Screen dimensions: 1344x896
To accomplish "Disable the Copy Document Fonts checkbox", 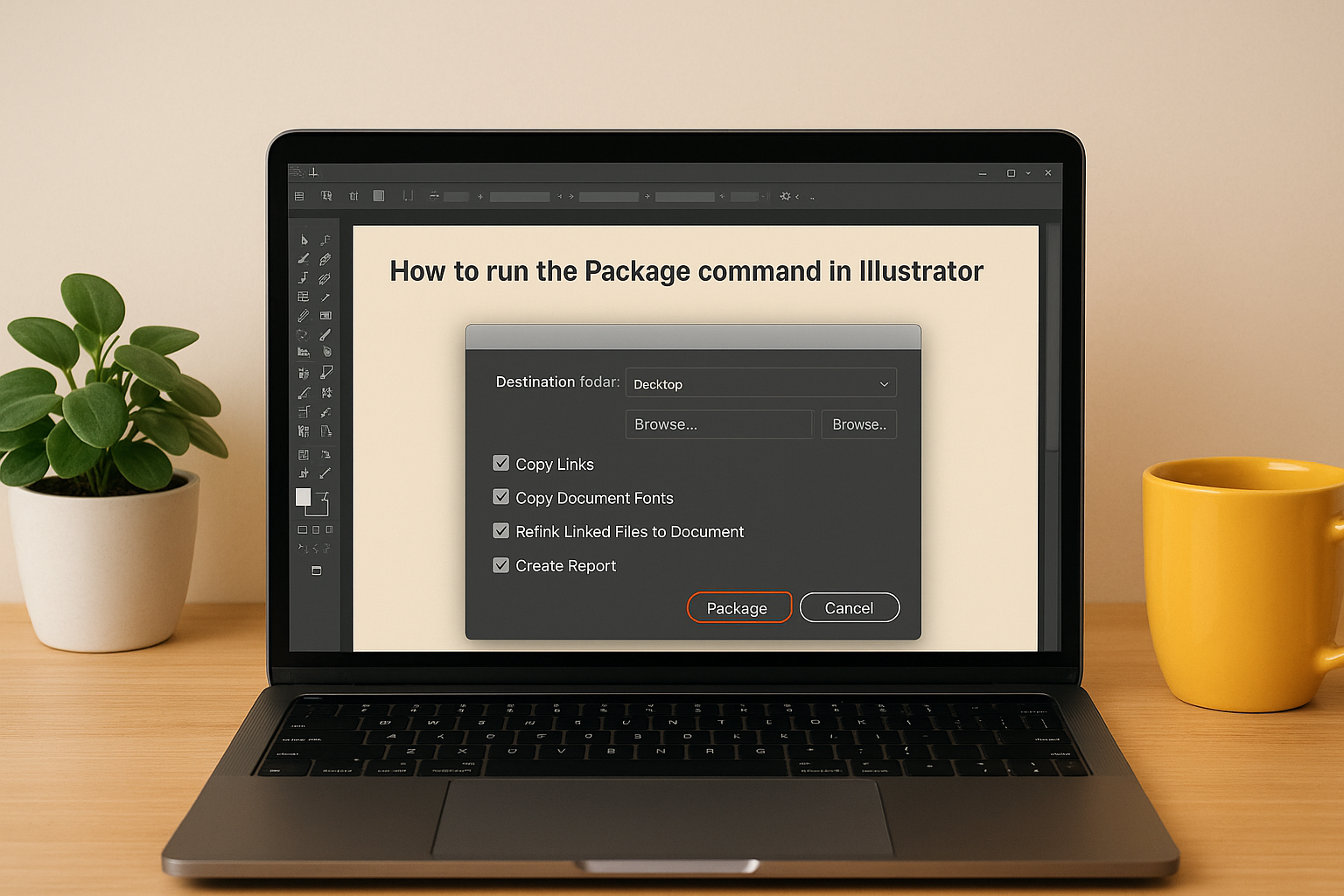I will pyautogui.click(x=500, y=496).
